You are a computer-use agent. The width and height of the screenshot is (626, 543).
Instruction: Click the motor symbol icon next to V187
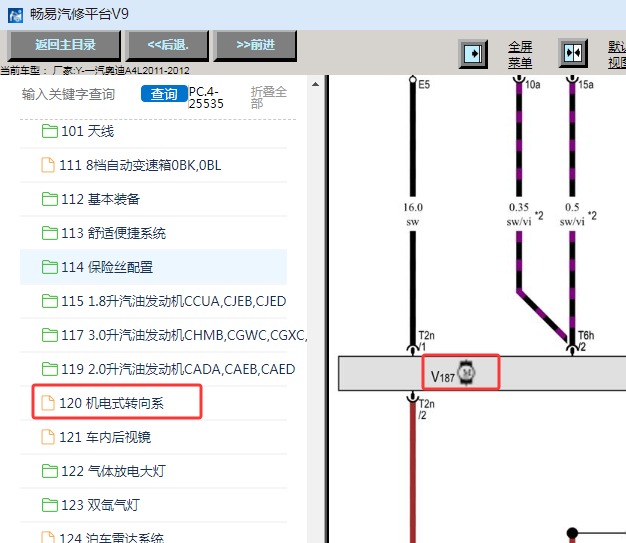pyautogui.click(x=466, y=373)
